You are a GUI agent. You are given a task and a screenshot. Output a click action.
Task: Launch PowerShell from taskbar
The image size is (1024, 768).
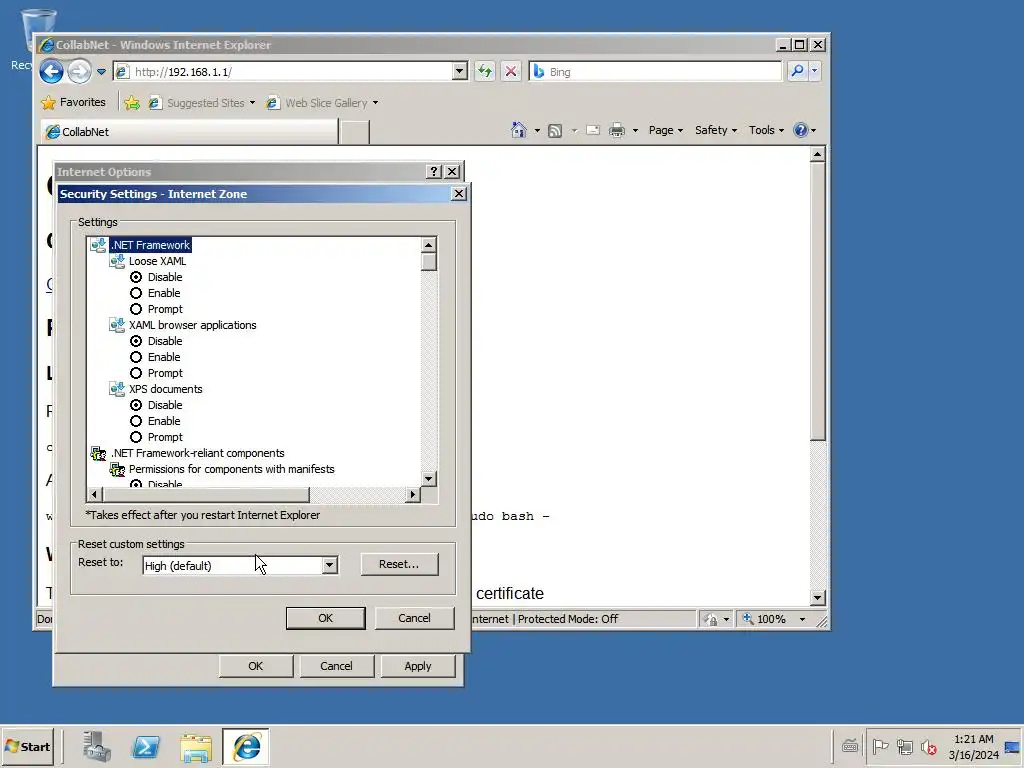click(146, 746)
